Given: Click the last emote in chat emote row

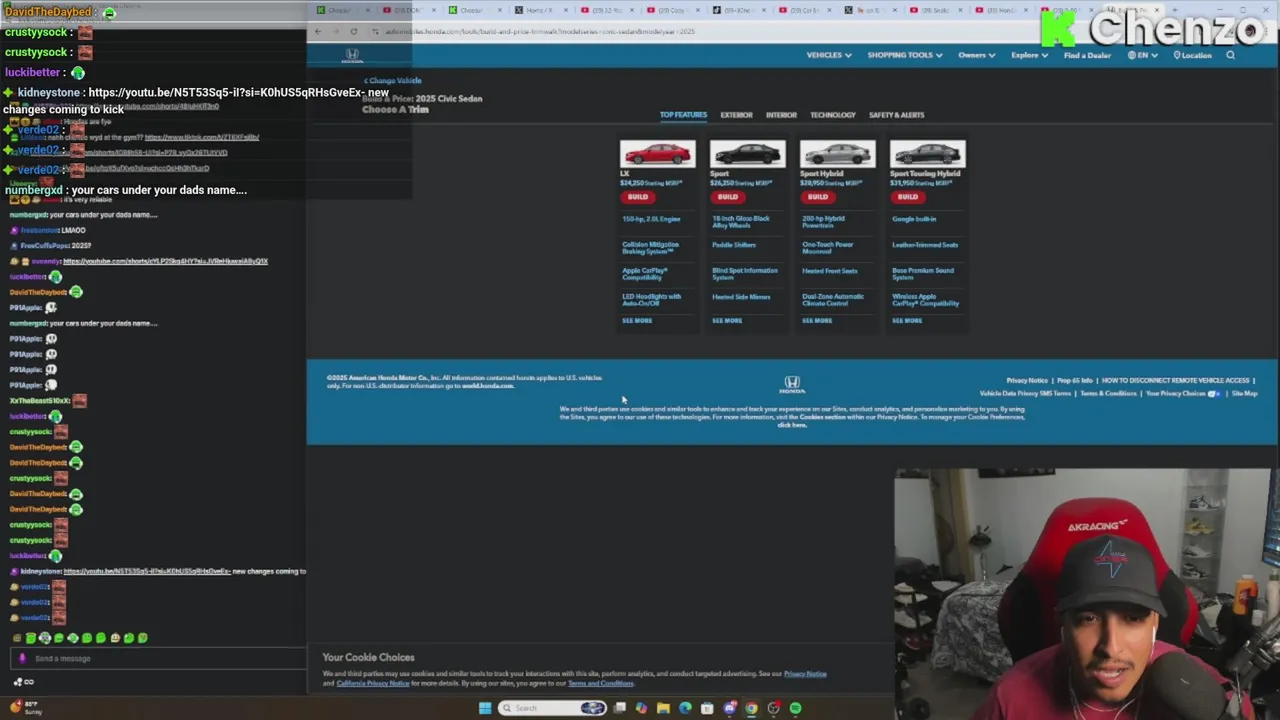Looking at the screenshot, I should coord(142,638).
